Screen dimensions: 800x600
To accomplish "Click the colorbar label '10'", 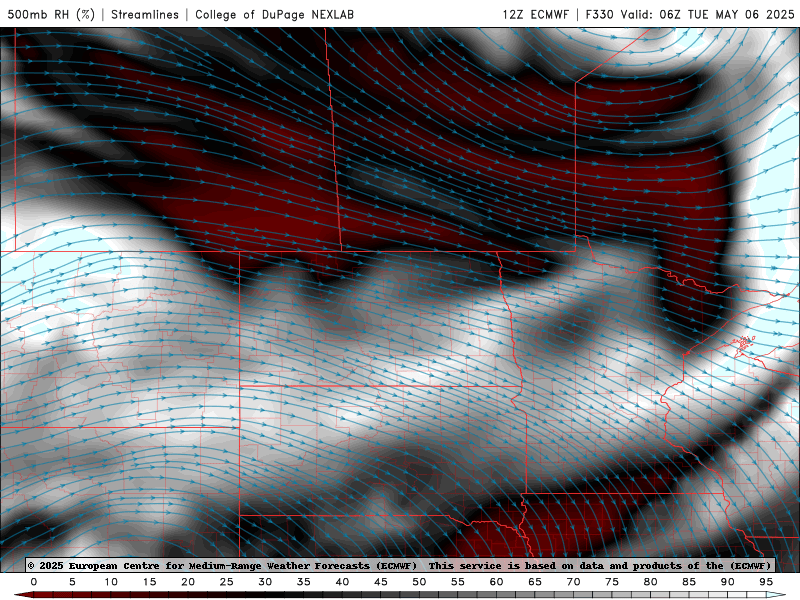I will (111, 582).
